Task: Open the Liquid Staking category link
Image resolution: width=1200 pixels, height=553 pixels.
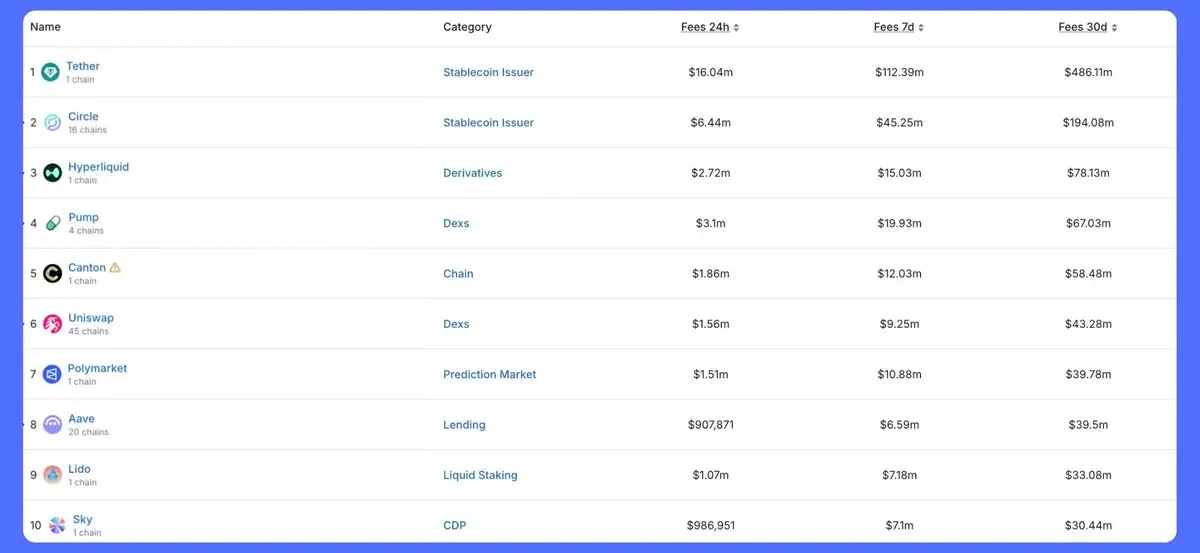Action: 480,476
